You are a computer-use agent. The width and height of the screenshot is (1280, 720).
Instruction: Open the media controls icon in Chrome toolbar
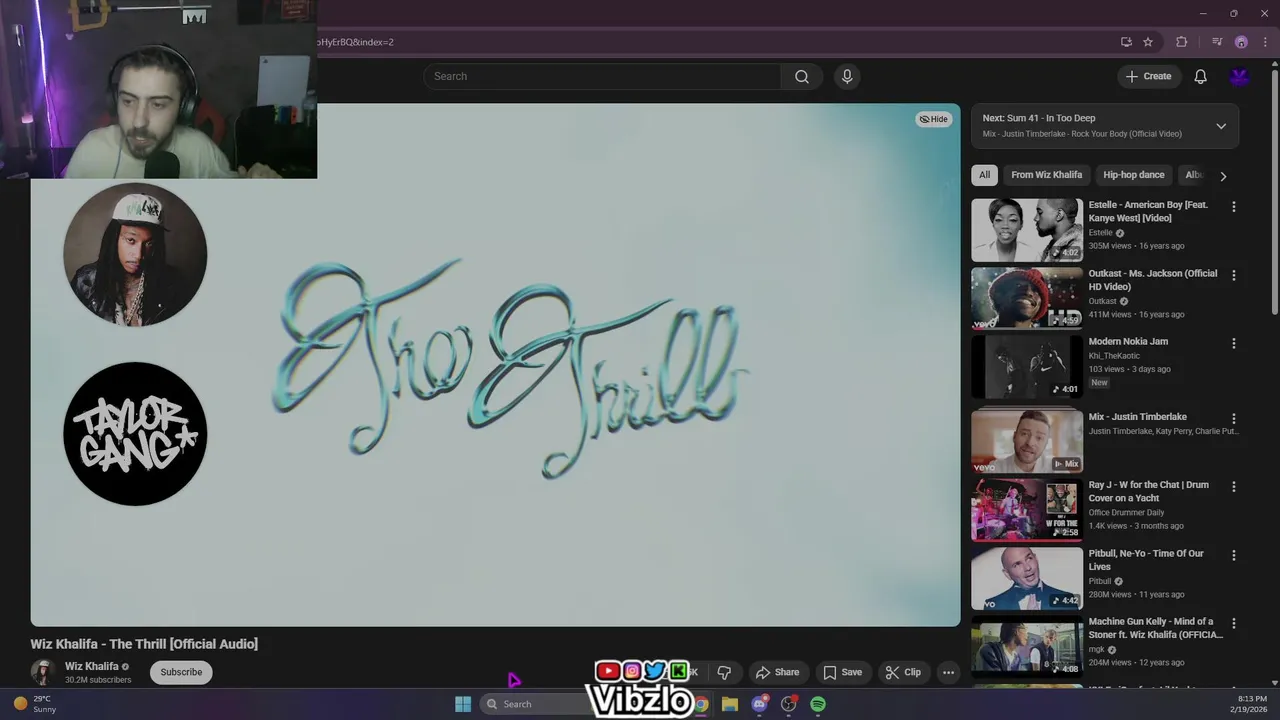[x=1217, y=42]
